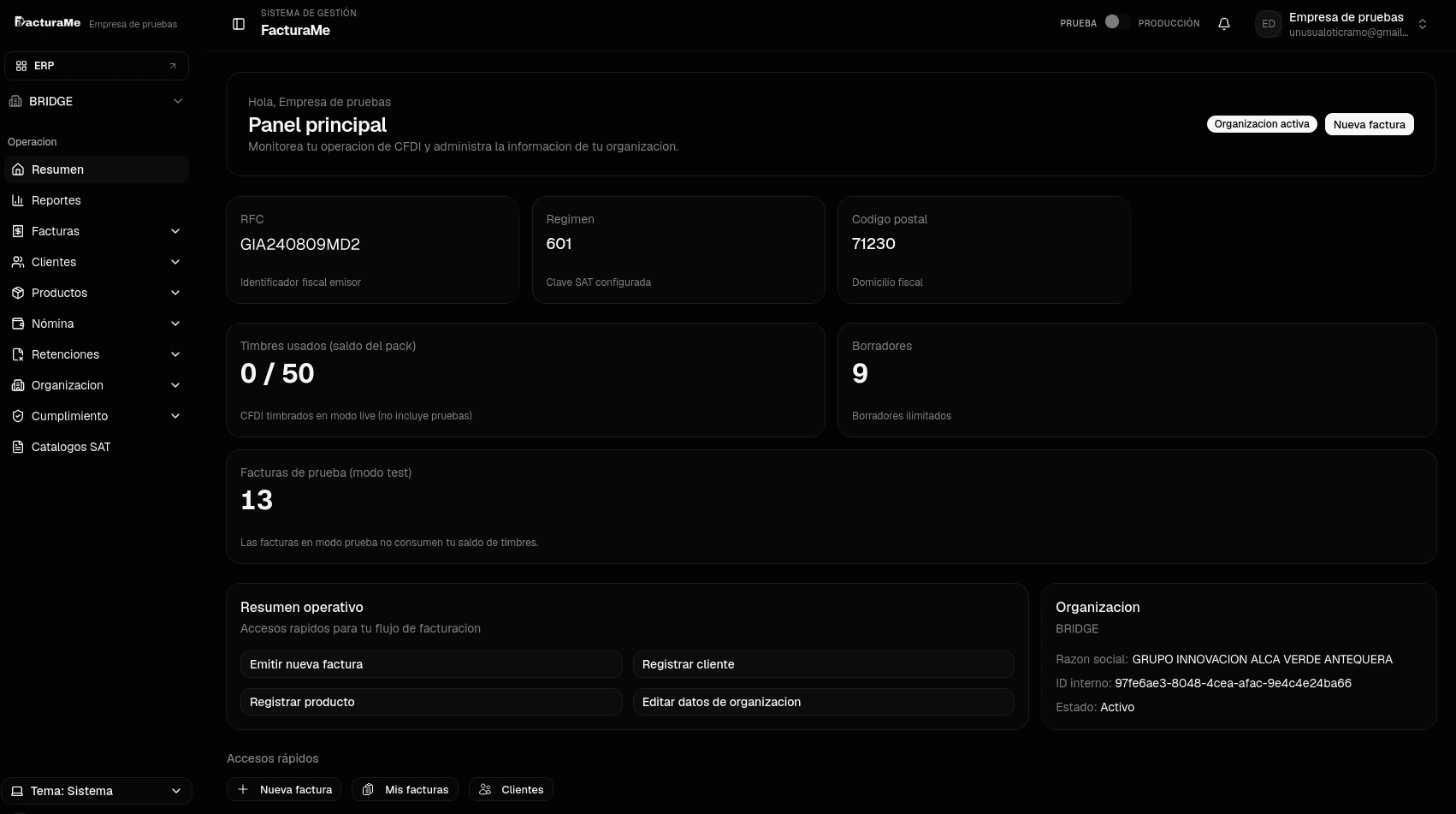The image size is (1456, 814).
Task: Expand the Cumplimiento submenu chevron
Action: pos(175,416)
